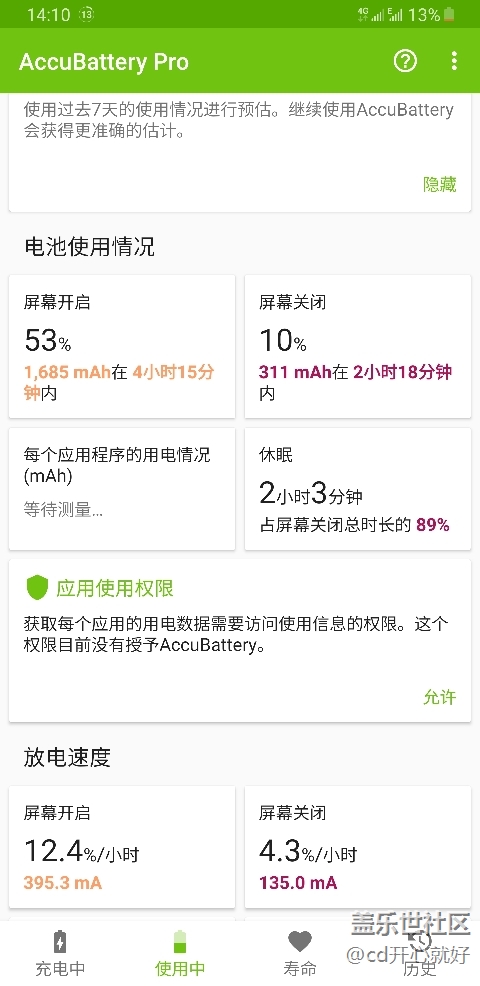Screen dimensions: 480x986
Task: Open the three-dot overflow menu
Action: click(454, 61)
